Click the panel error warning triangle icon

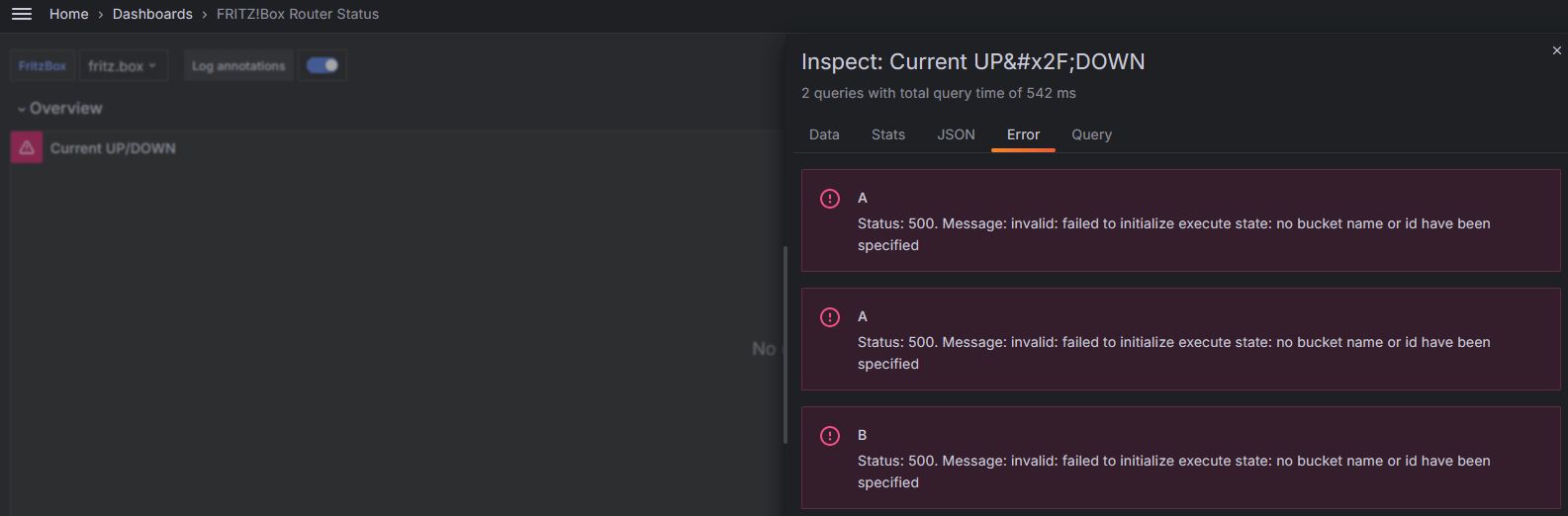tap(27, 148)
